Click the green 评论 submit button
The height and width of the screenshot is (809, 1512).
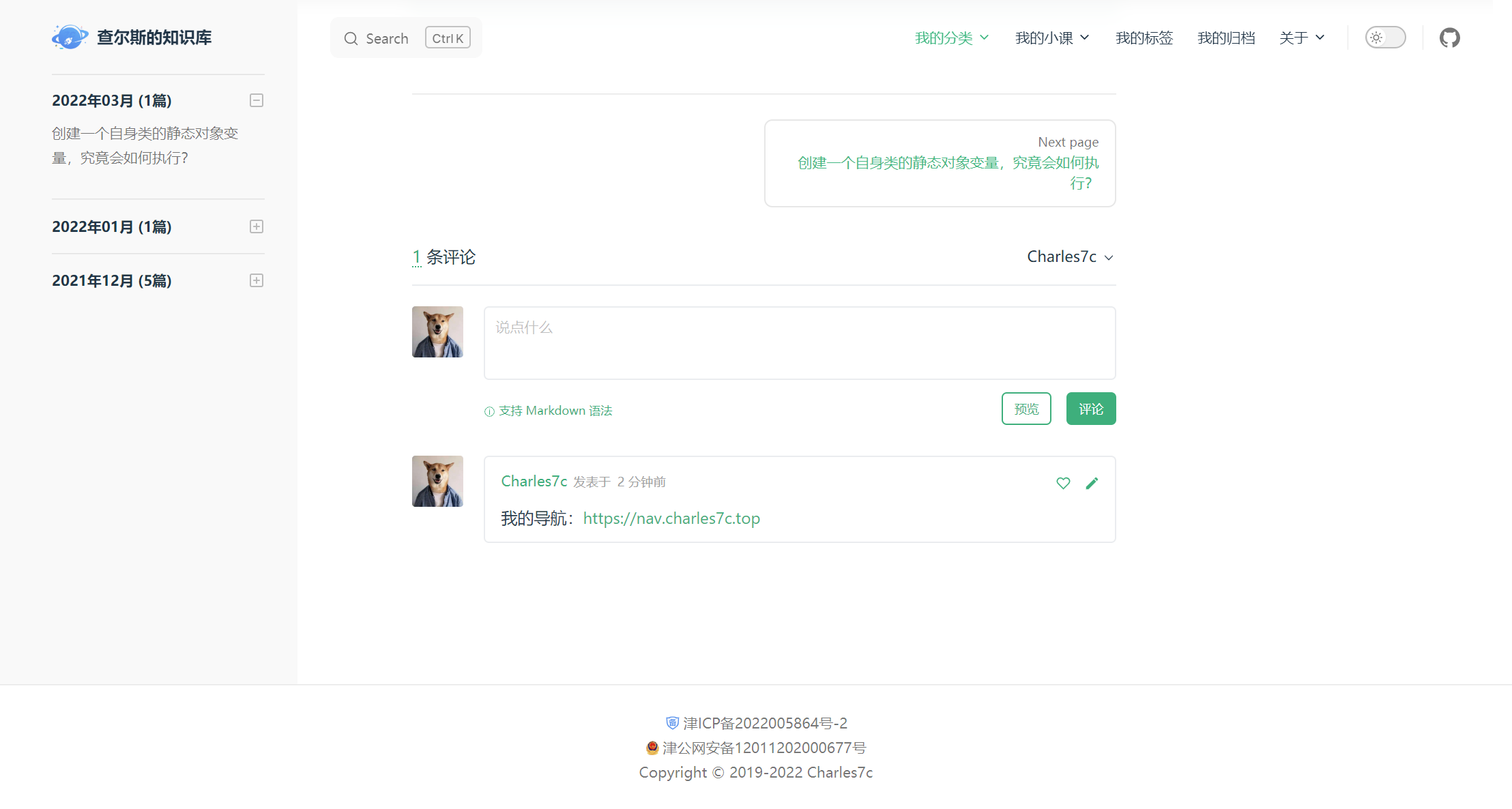(x=1091, y=409)
